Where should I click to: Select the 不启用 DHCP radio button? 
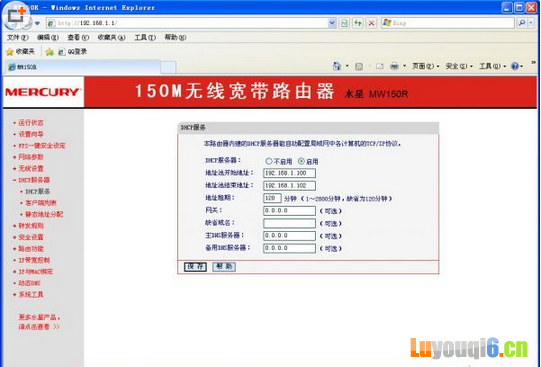click(269, 161)
